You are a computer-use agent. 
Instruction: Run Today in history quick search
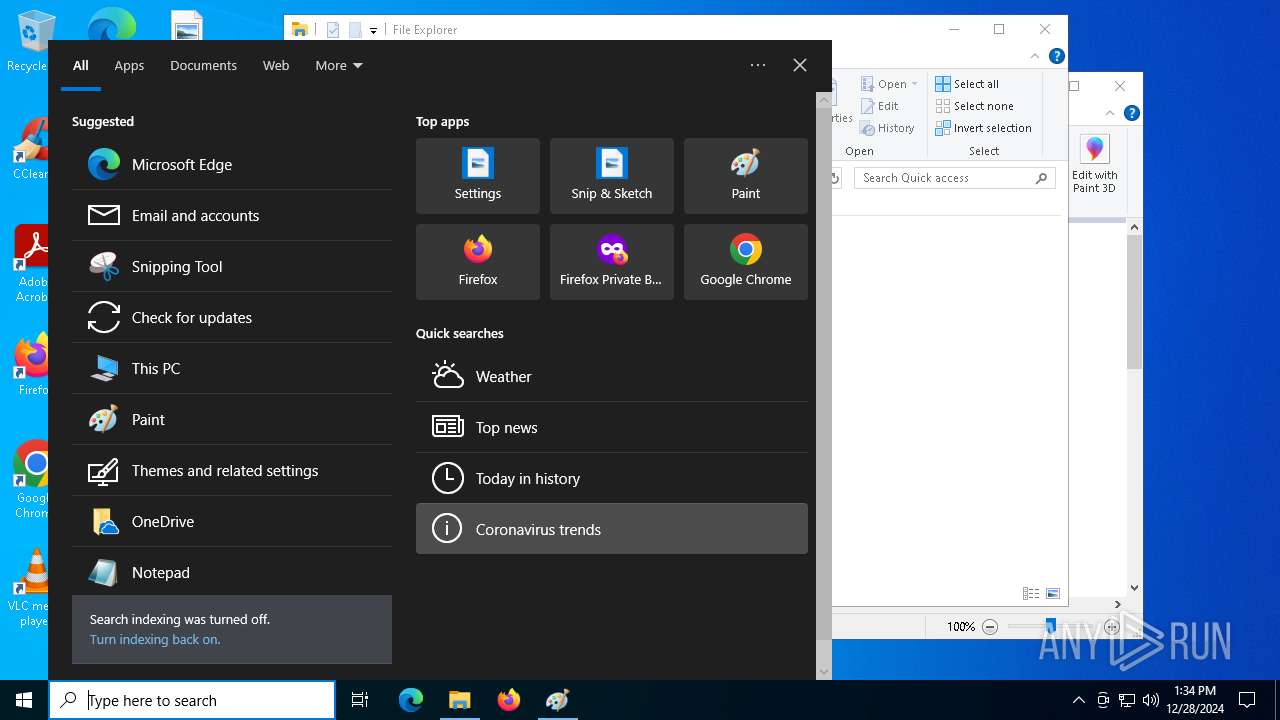click(x=612, y=478)
